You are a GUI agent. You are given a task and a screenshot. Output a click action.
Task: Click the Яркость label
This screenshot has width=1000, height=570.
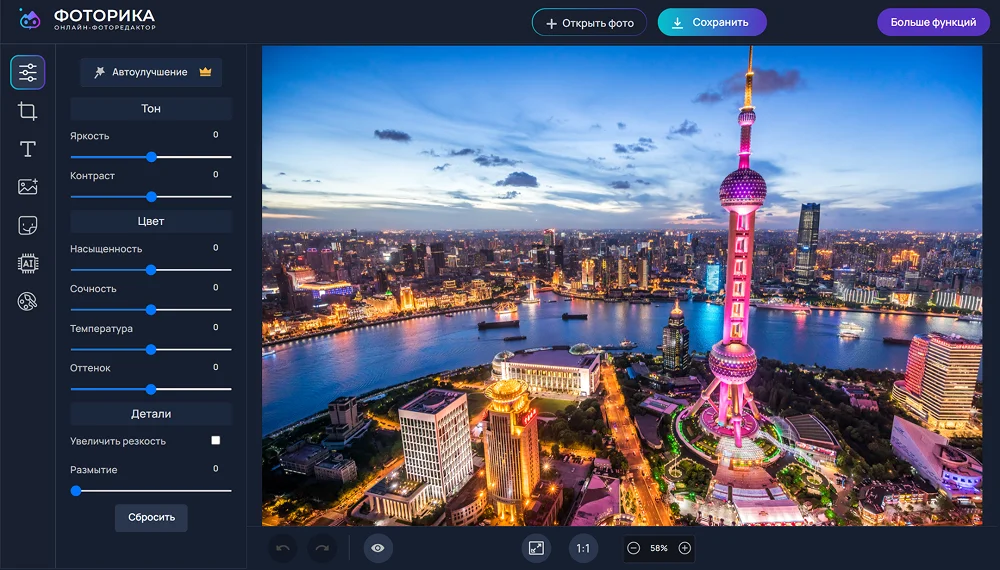point(90,136)
